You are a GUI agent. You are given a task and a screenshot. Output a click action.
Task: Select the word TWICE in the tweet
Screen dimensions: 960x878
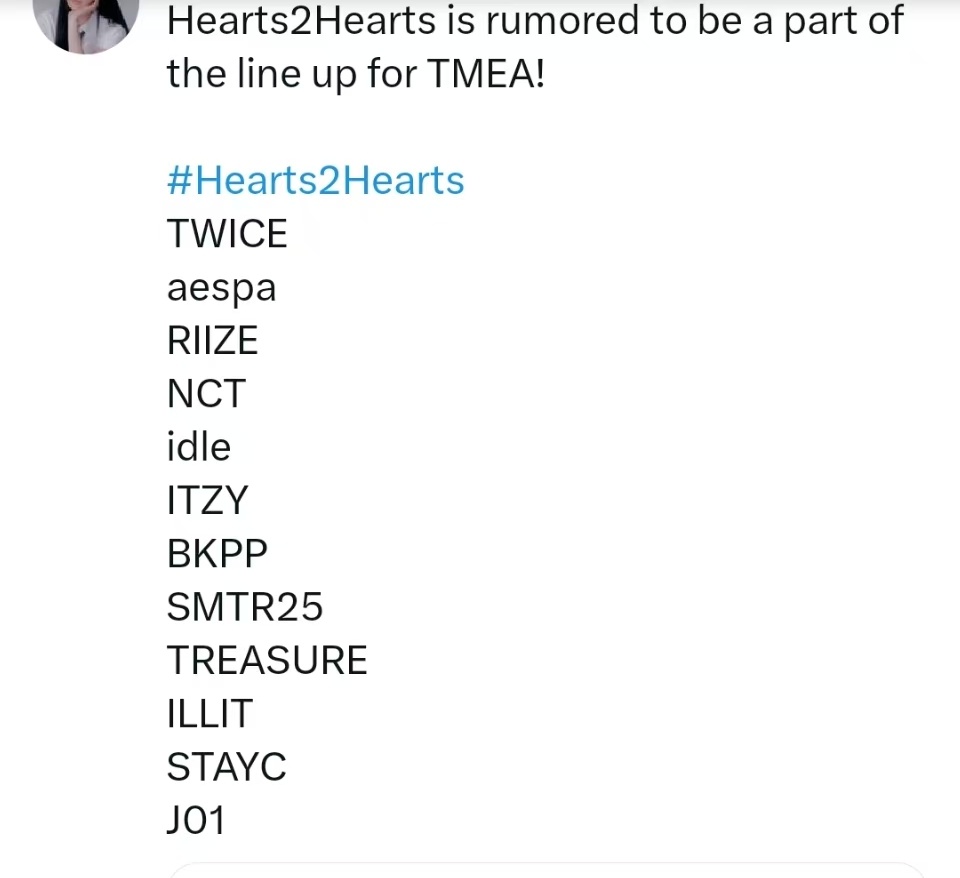click(227, 233)
